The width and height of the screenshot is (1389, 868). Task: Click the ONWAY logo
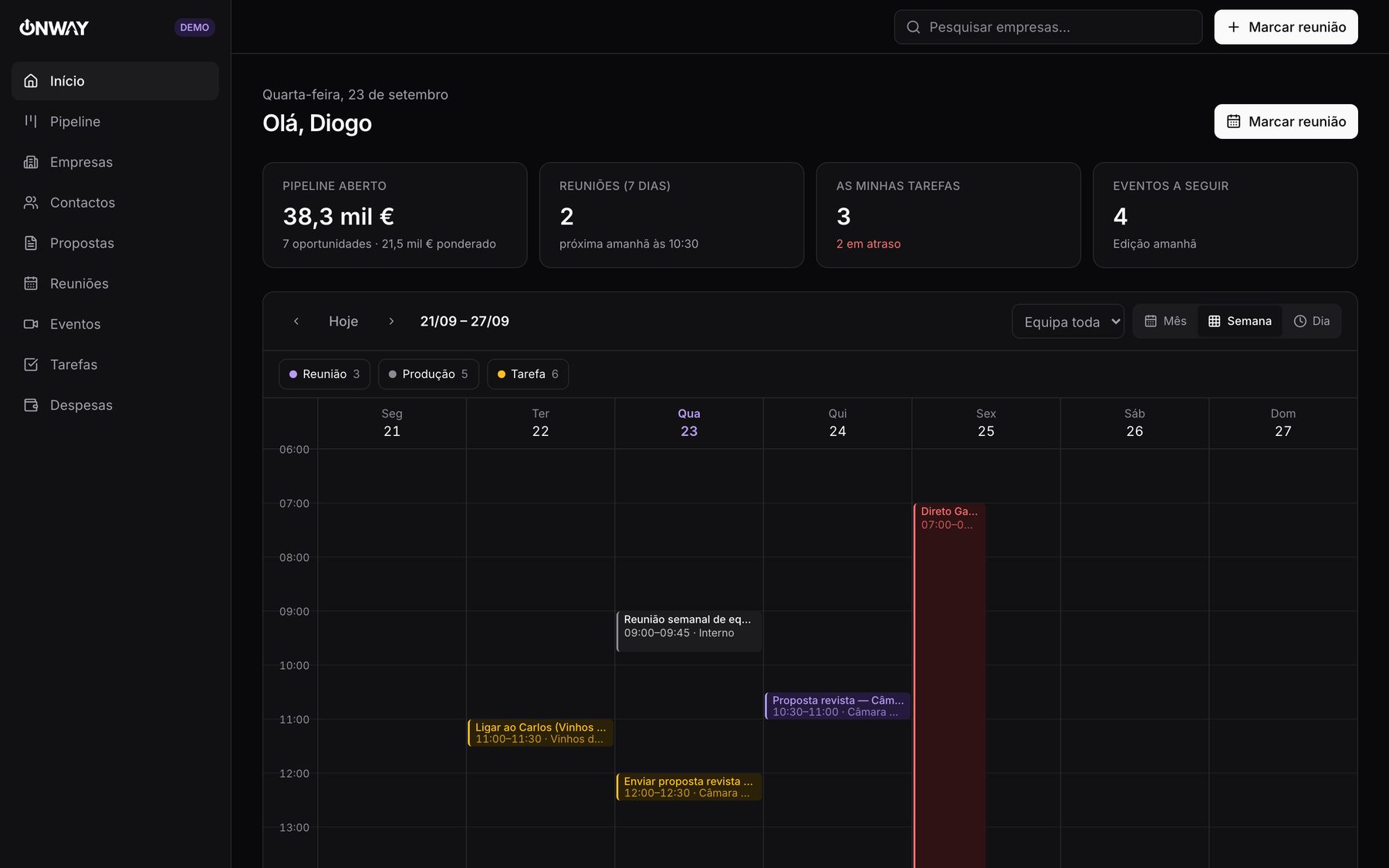[x=54, y=28]
